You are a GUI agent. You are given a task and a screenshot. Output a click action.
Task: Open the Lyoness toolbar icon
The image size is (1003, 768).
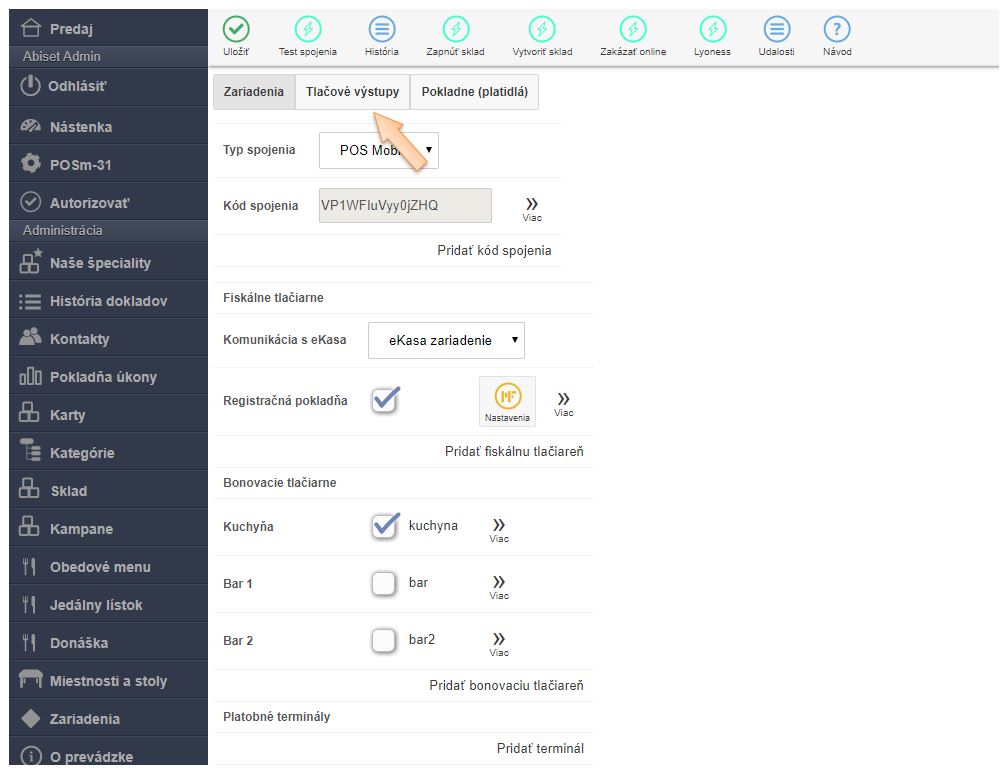click(x=712, y=30)
